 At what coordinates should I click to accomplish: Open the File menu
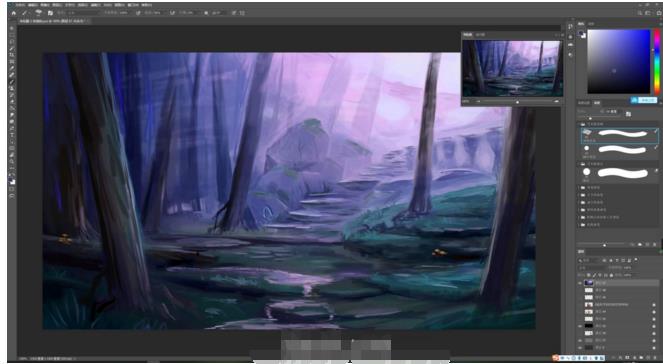21,5
